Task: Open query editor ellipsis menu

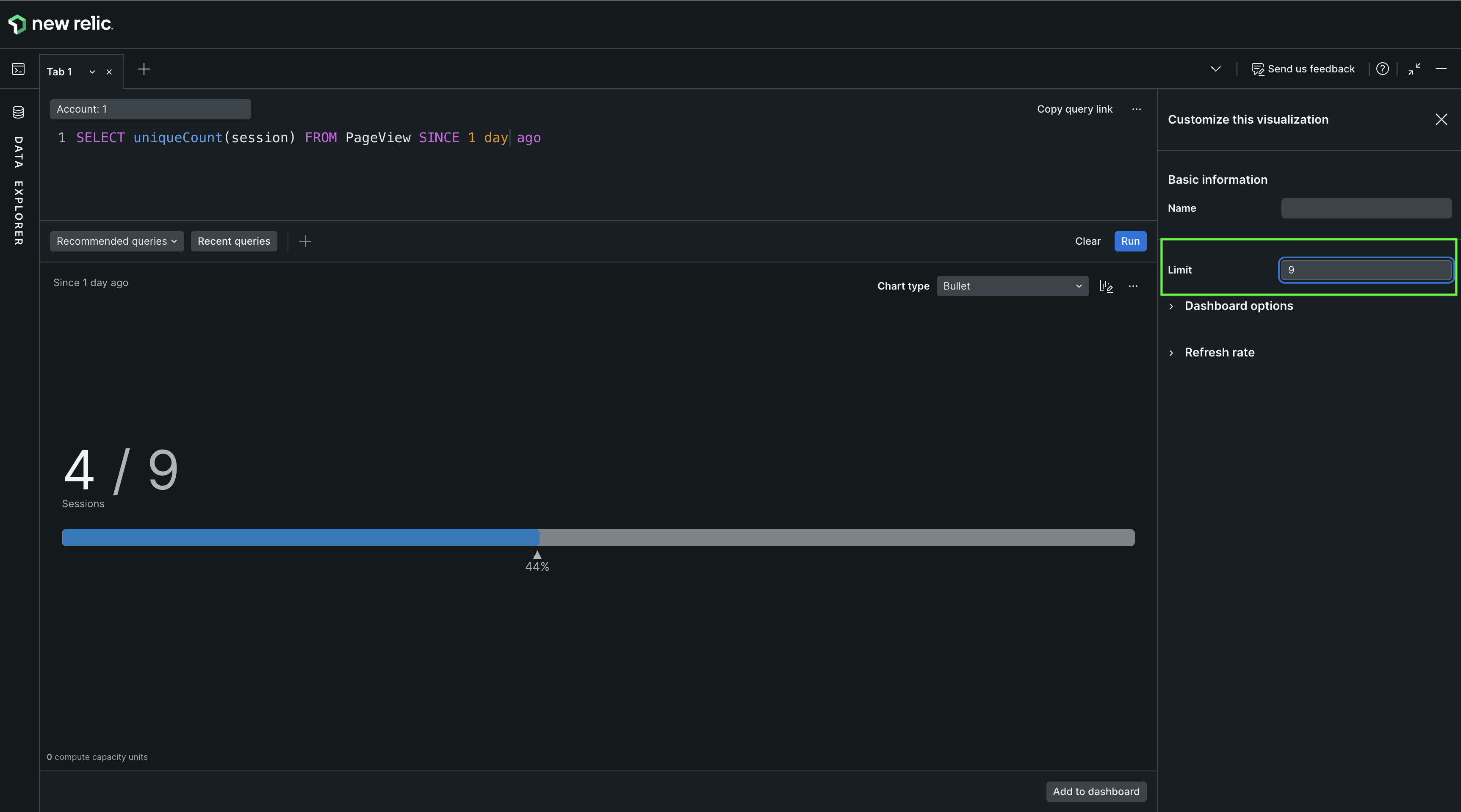Action: coord(1136,109)
